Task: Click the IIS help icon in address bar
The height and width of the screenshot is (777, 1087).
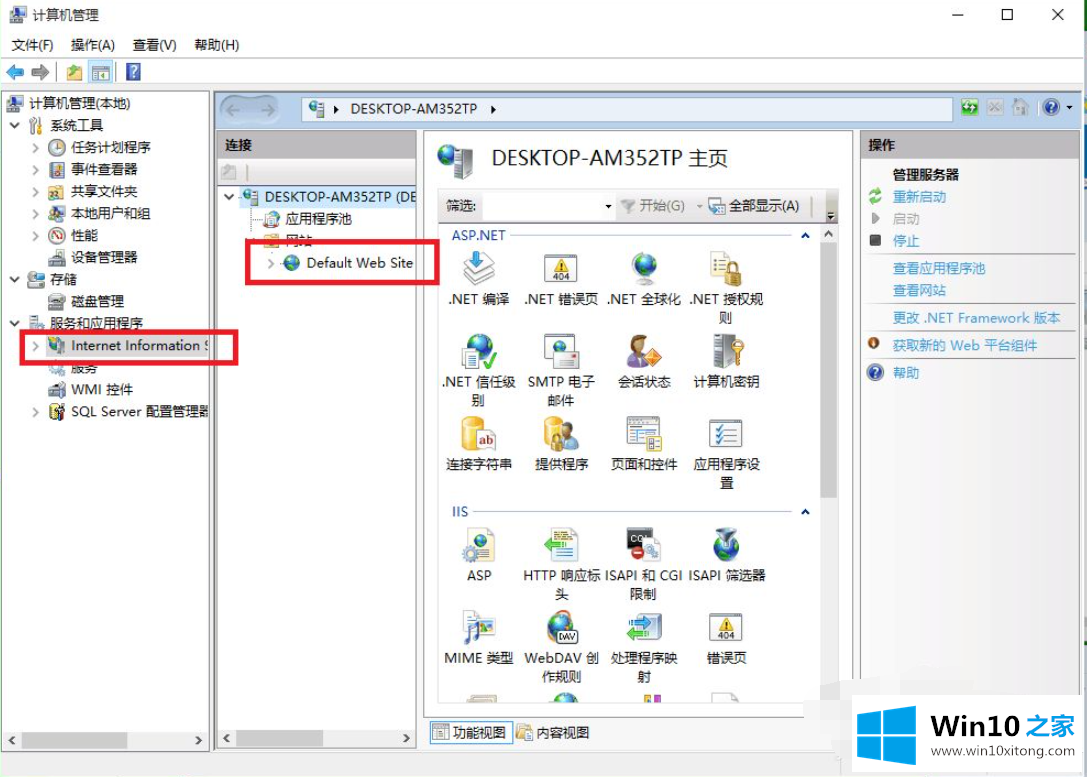Action: coord(1051,107)
